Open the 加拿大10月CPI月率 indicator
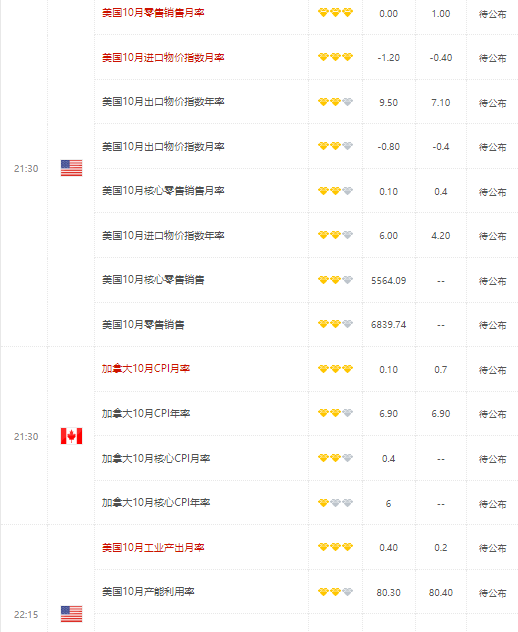The height and width of the screenshot is (632, 518). pos(146,369)
